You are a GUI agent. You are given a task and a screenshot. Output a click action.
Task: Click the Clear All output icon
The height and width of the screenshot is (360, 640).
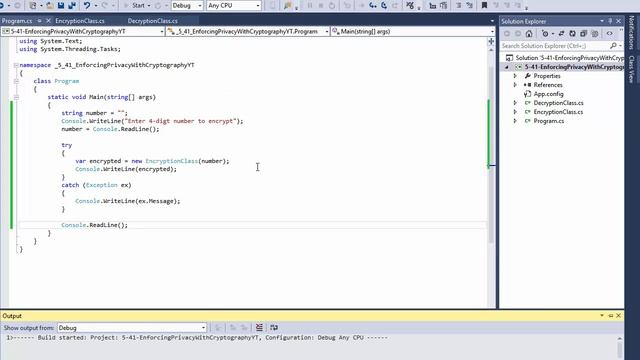(259, 327)
